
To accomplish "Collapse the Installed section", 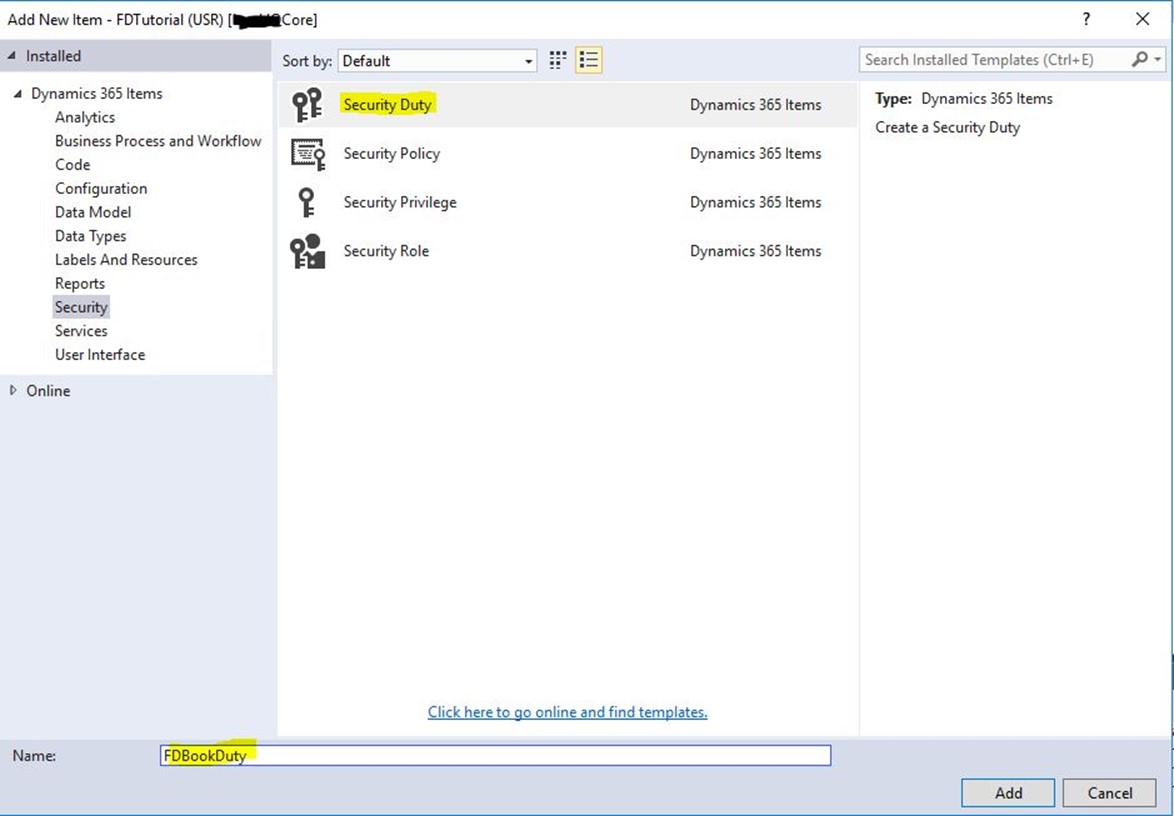I will 12,55.
